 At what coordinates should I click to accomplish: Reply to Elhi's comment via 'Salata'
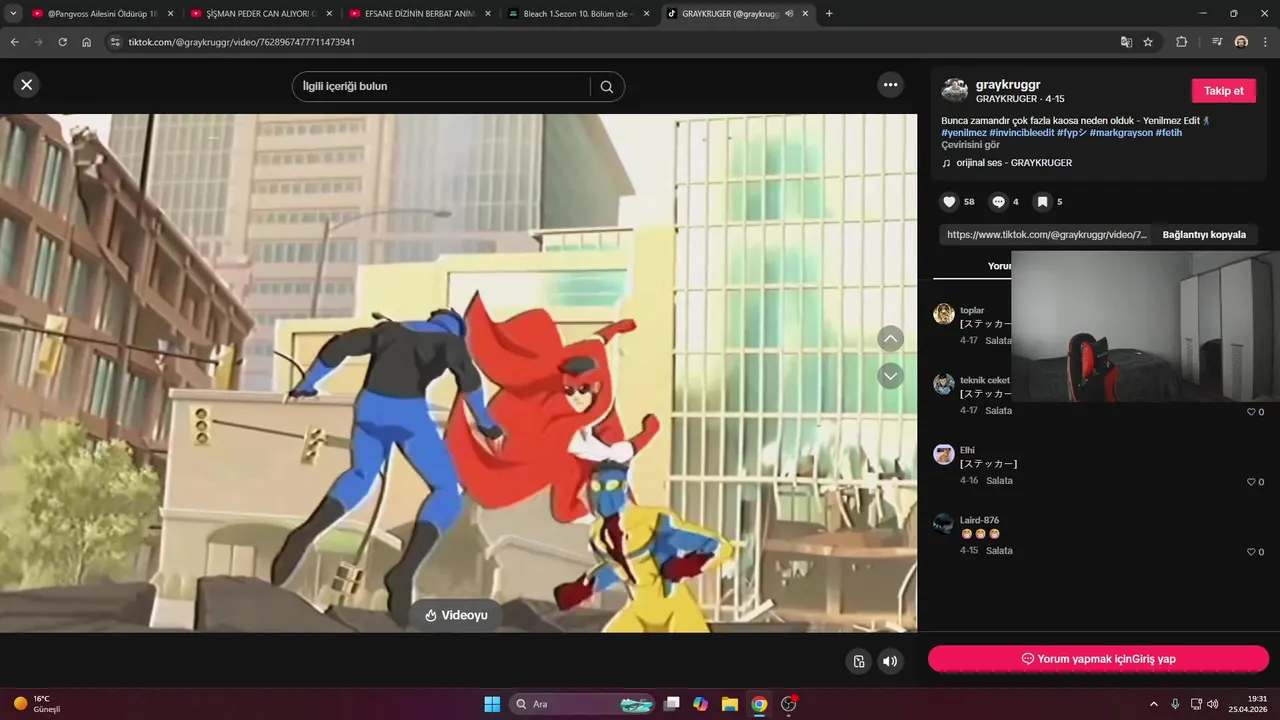coord(999,481)
